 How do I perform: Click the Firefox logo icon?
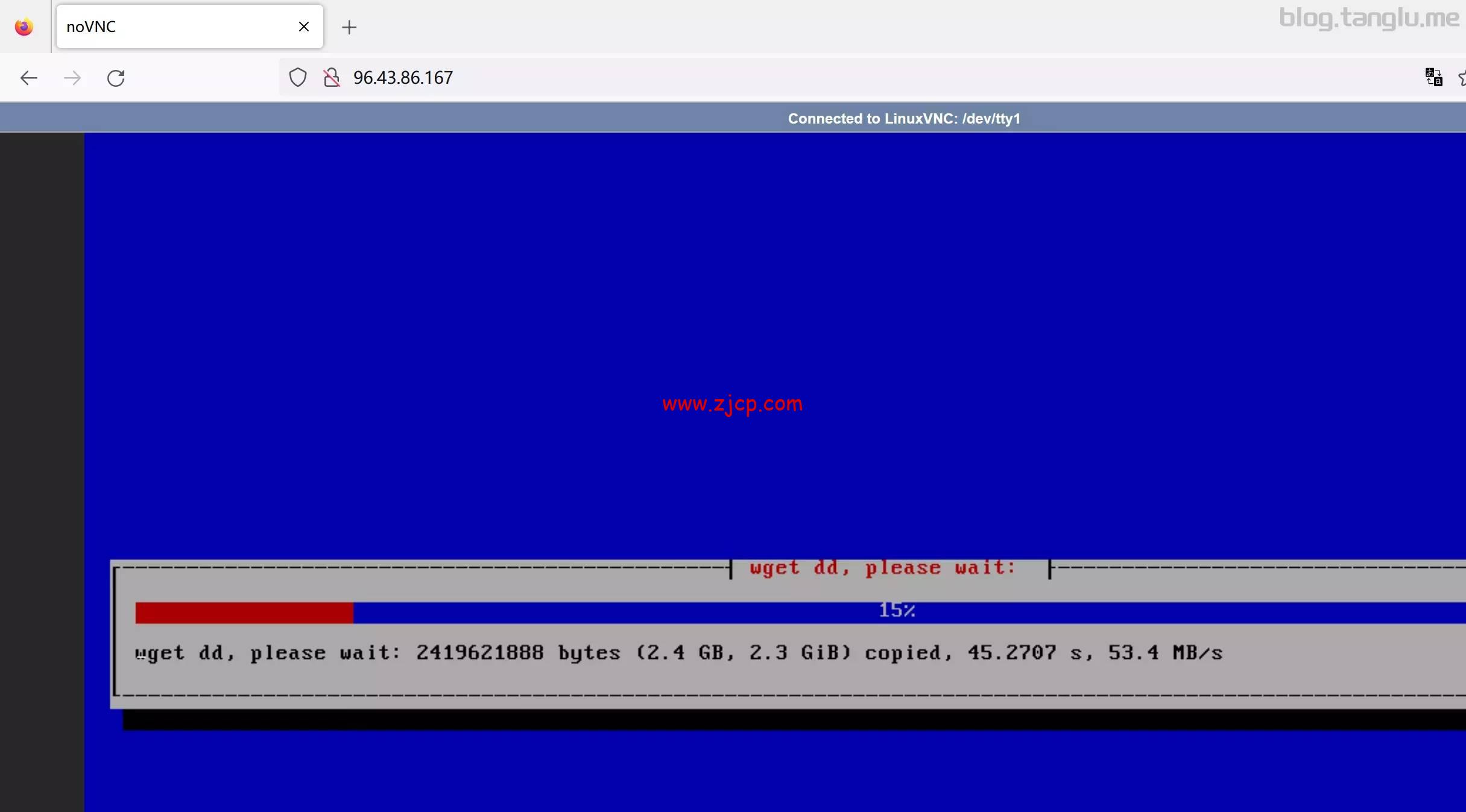tap(24, 26)
